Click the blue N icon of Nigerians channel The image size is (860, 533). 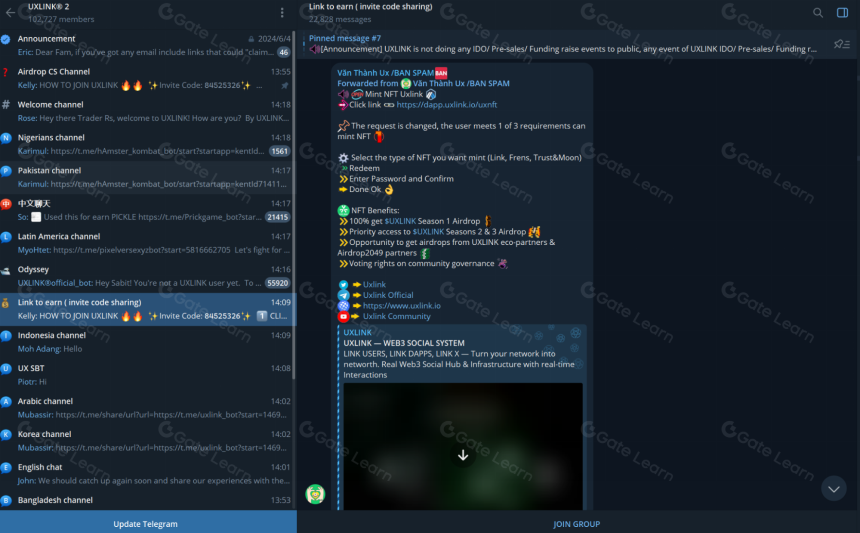point(6,138)
